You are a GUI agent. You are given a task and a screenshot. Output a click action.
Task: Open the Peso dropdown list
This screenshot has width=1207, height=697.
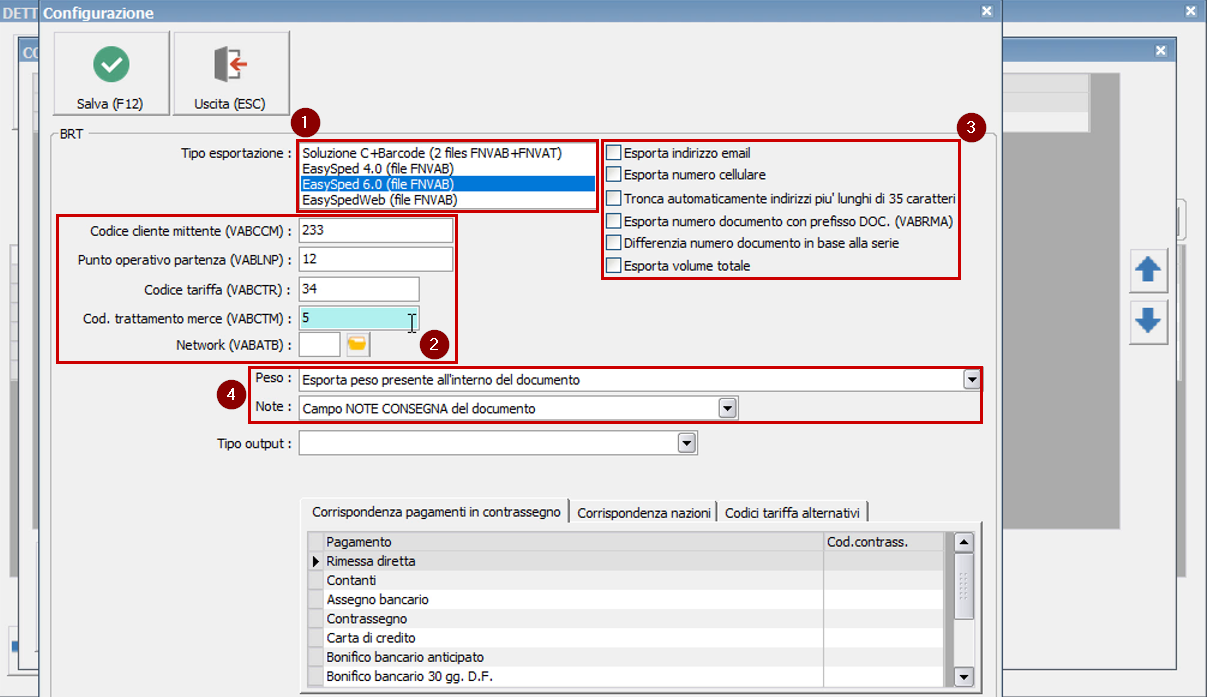[969, 379]
